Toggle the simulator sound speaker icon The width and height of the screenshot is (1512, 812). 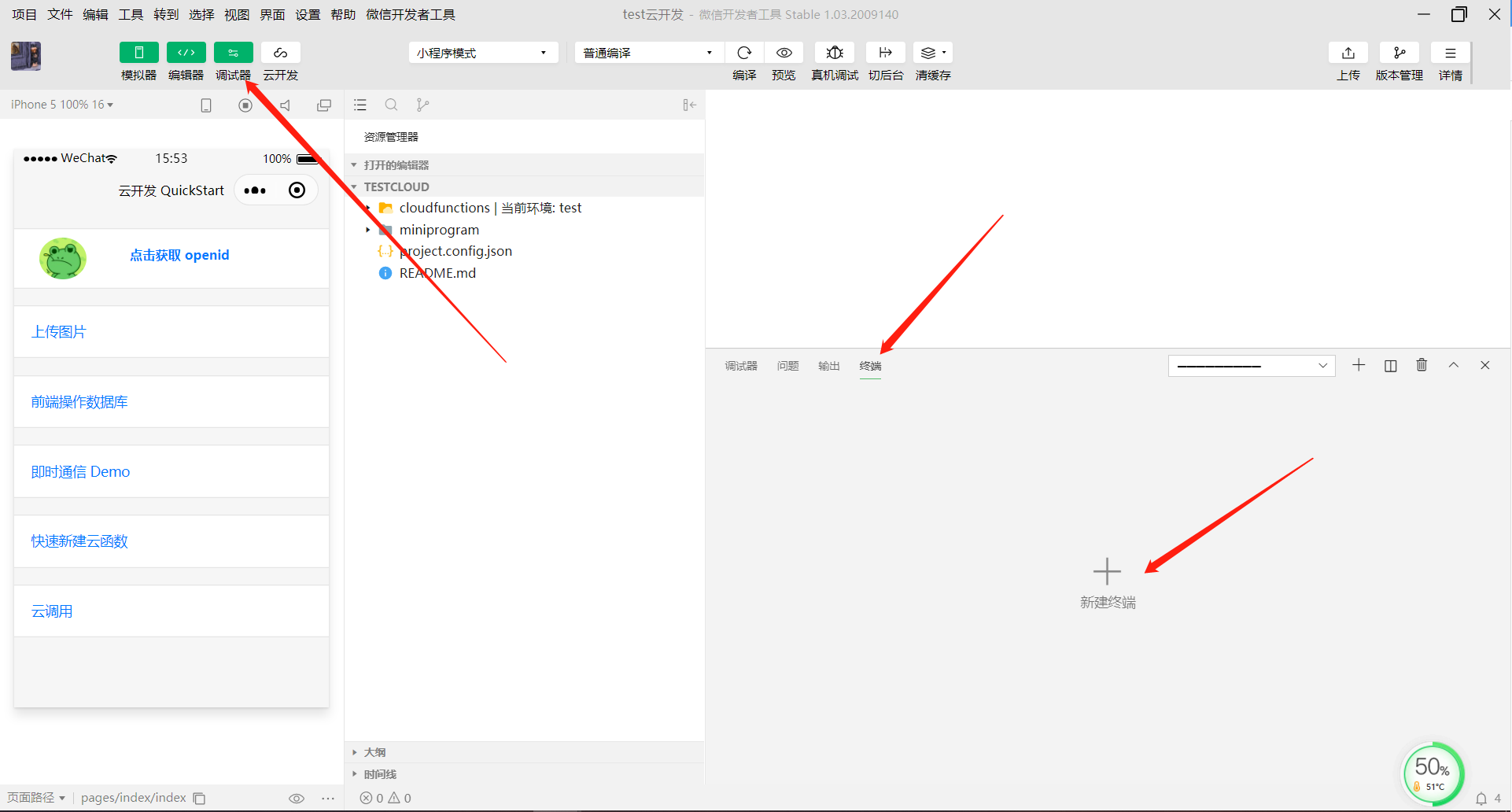pyautogui.click(x=285, y=105)
